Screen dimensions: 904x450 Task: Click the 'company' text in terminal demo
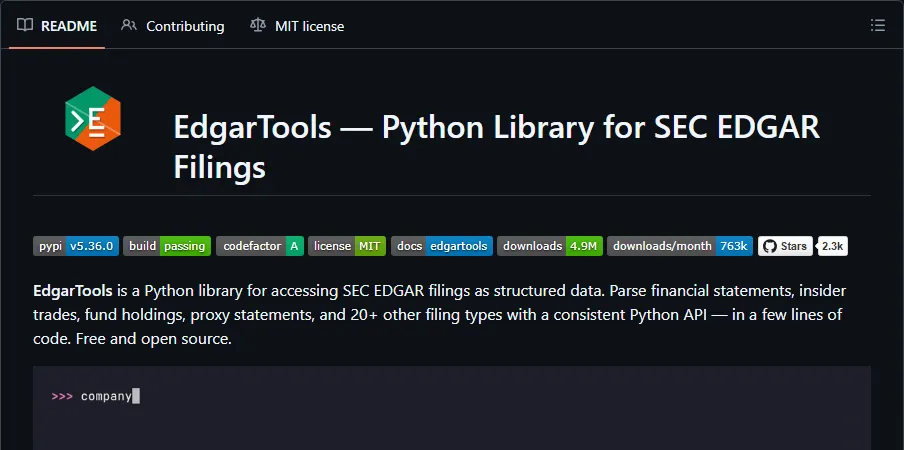pyautogui.click(x=106, y=396)
